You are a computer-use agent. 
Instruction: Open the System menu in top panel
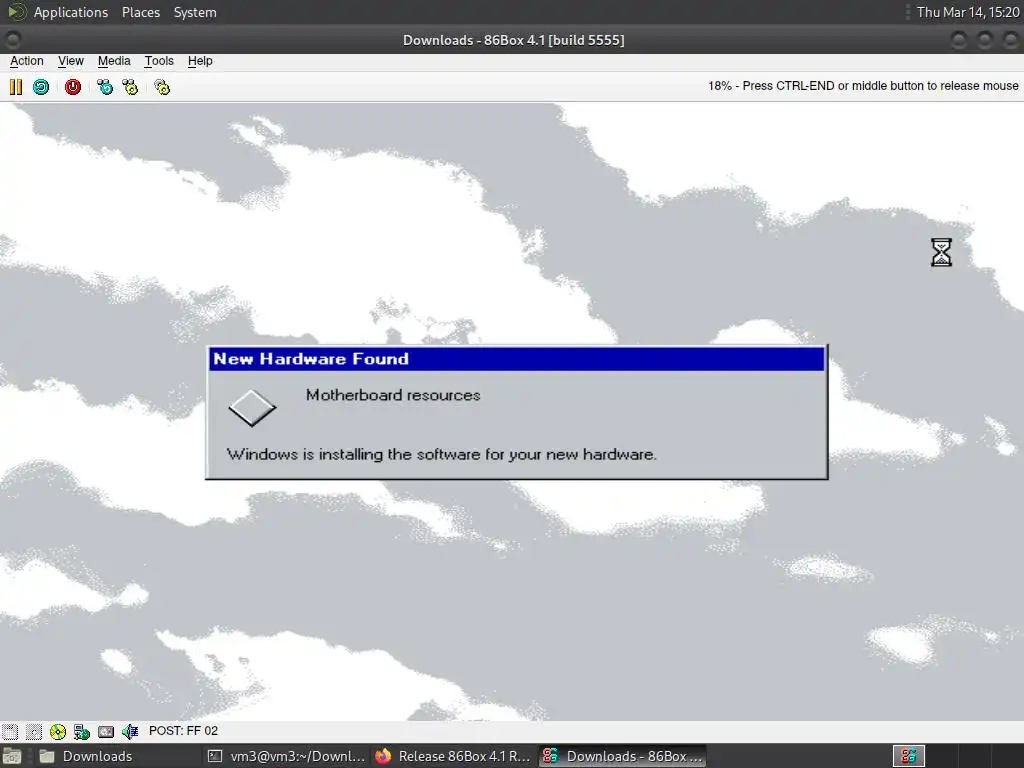coord(195,12)
